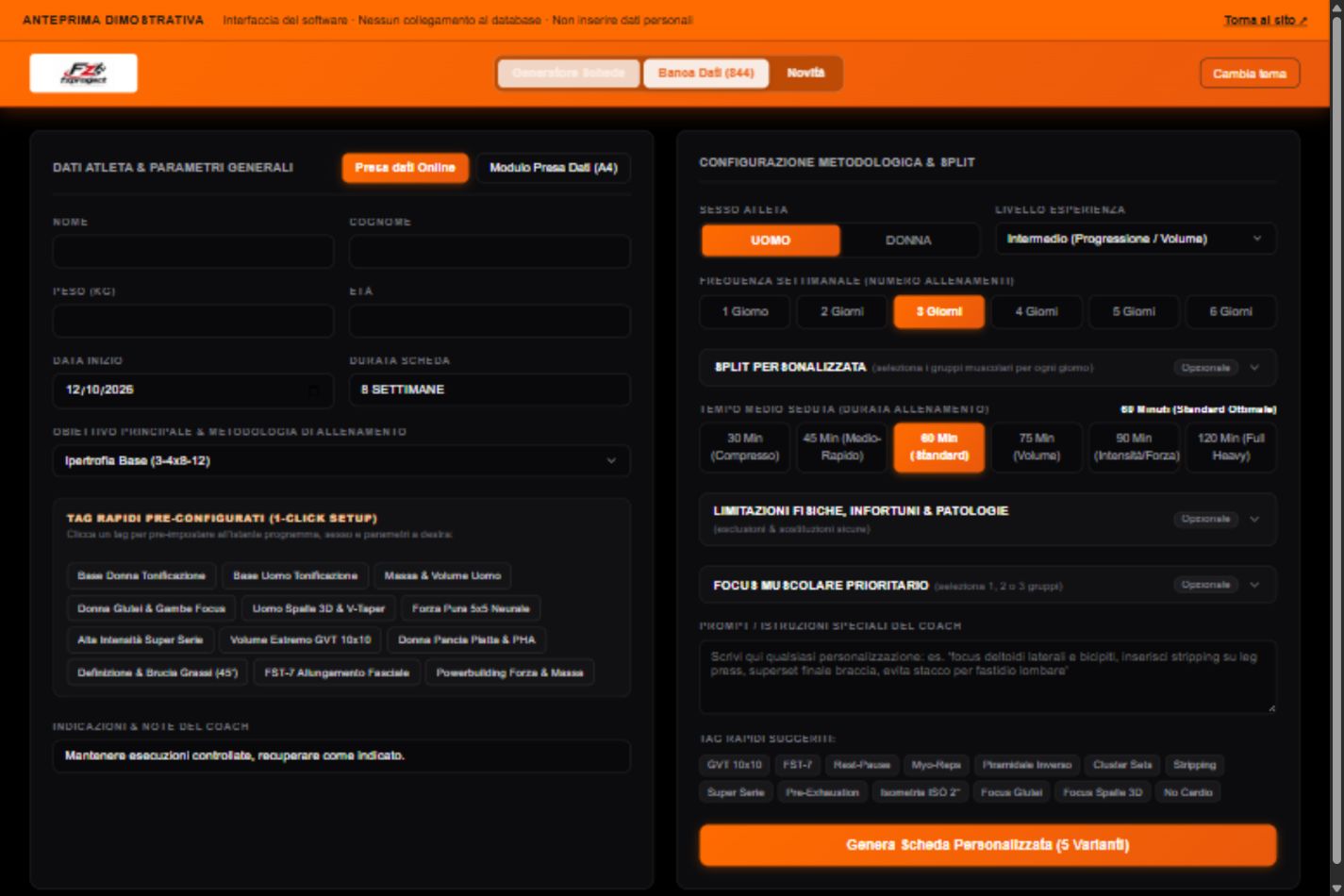Set weekly frequency to 5 Giorni

point(1134,312)
